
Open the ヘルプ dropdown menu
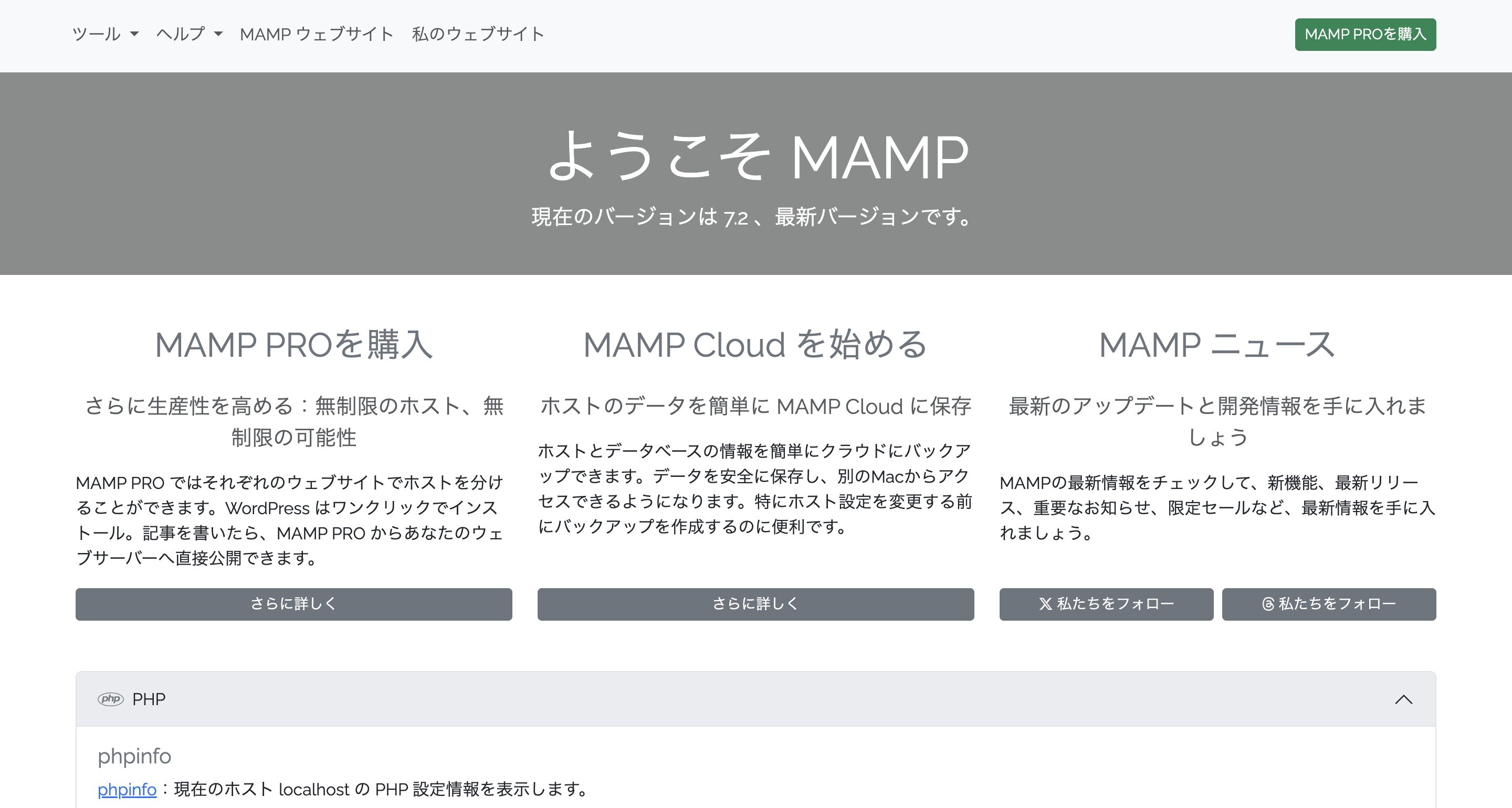[189, 34]
